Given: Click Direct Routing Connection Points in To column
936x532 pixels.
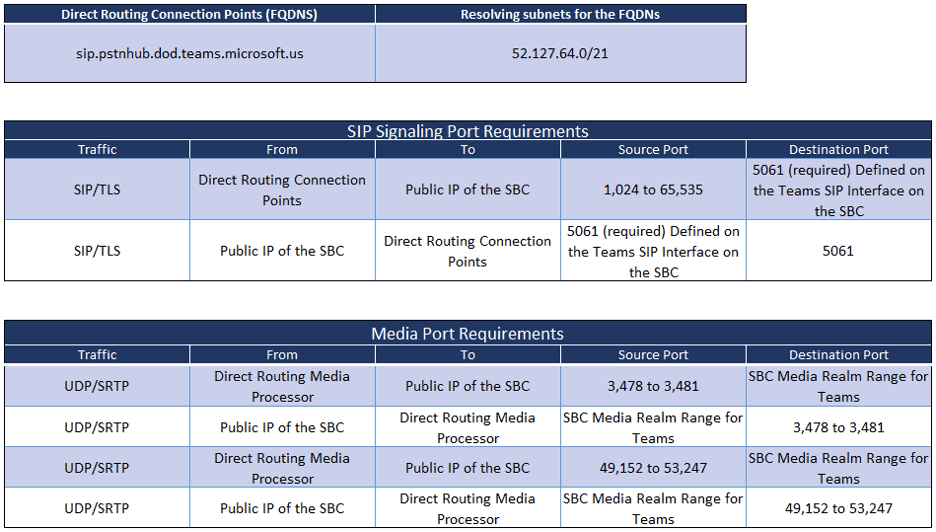Looking at the screenshot, I should click(x=467, y=251).
